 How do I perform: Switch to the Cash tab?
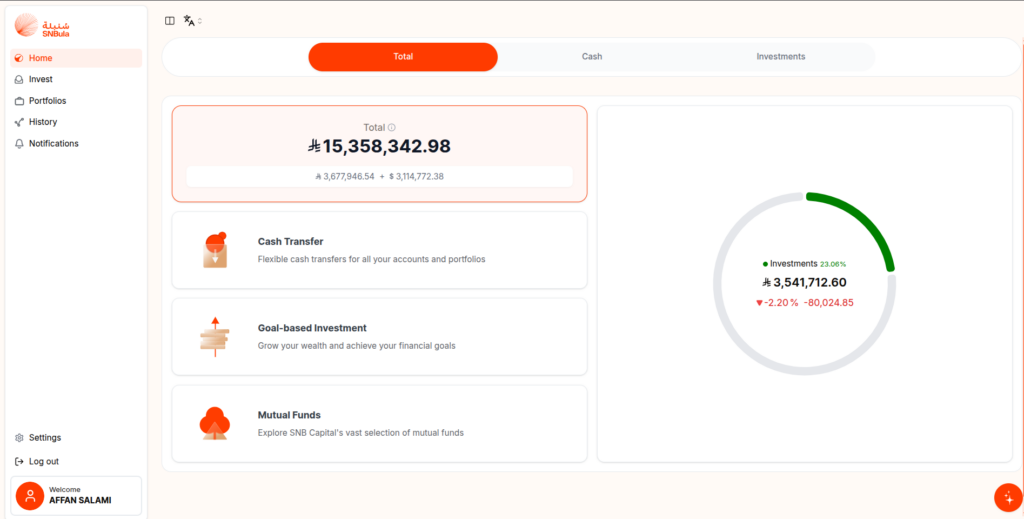592,57
